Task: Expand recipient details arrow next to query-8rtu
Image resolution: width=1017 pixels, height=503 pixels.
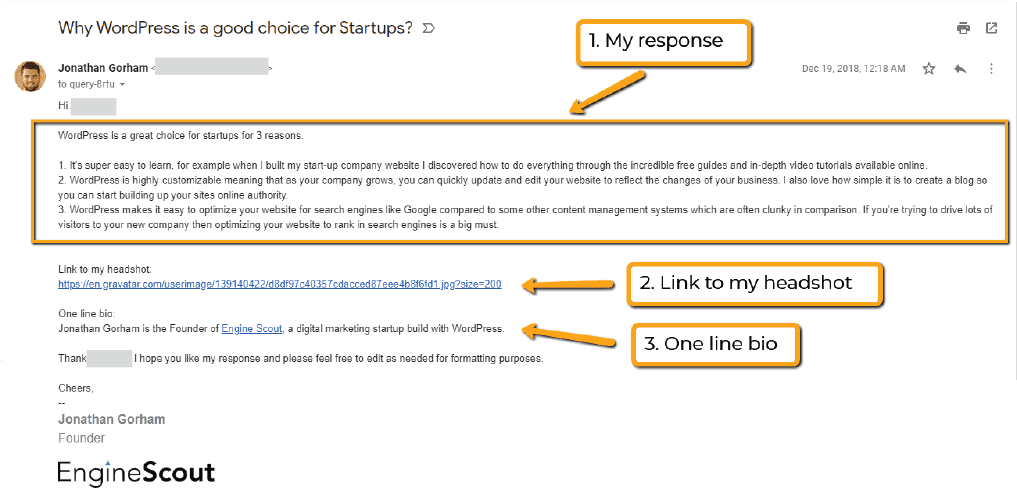Action: click(x=124, y=85)
